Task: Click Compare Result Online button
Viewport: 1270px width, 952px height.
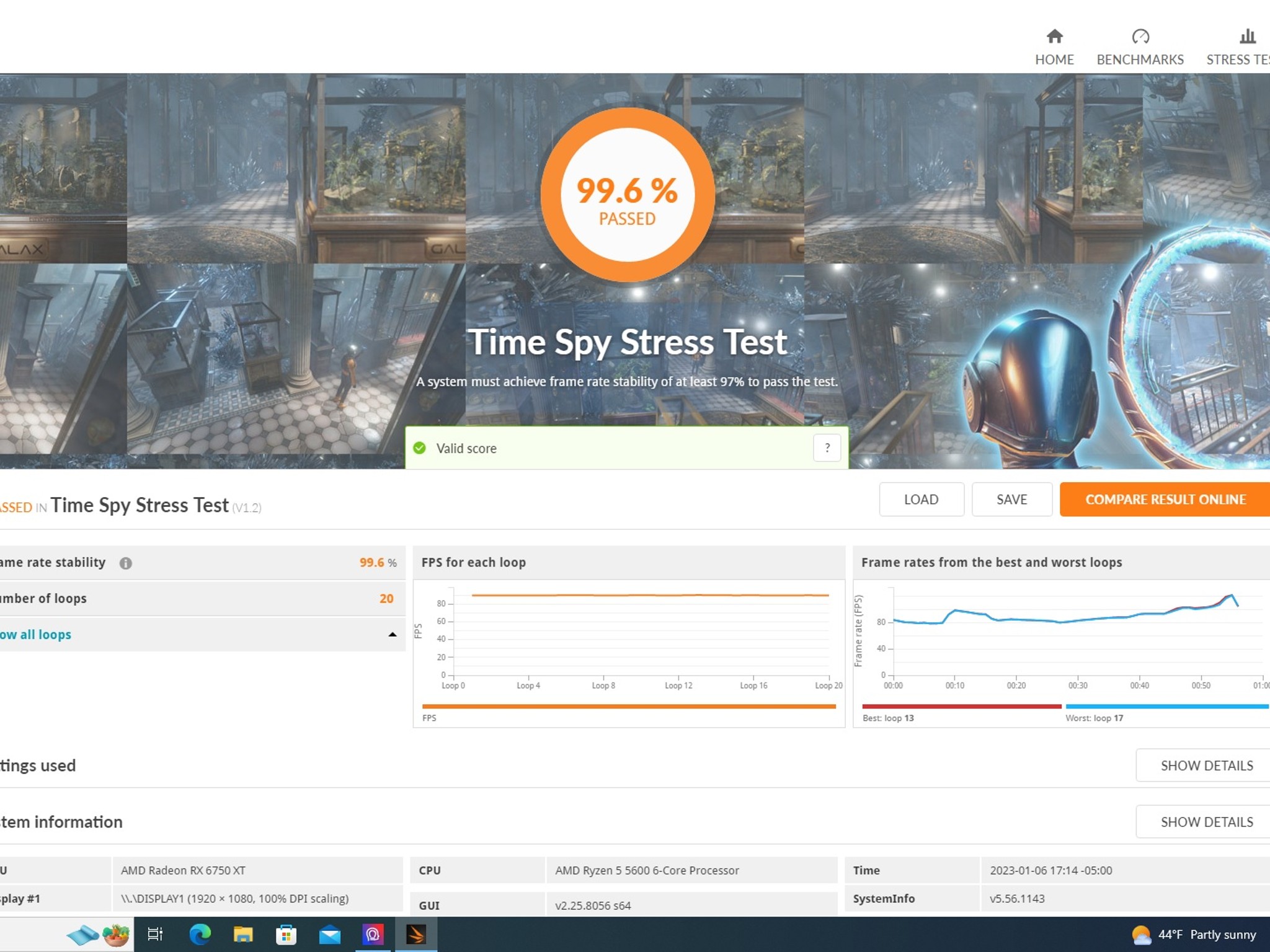Action: (1165, 499)
